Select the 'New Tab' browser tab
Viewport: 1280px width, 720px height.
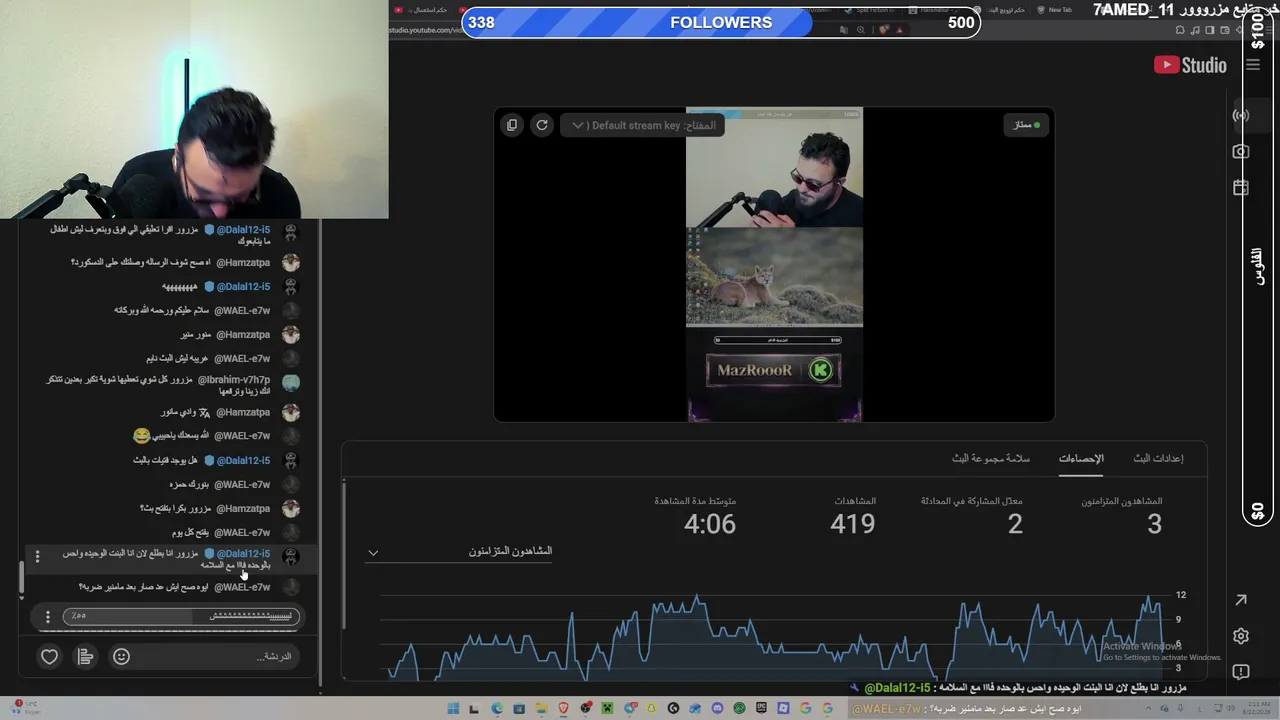pos(1054,10)
